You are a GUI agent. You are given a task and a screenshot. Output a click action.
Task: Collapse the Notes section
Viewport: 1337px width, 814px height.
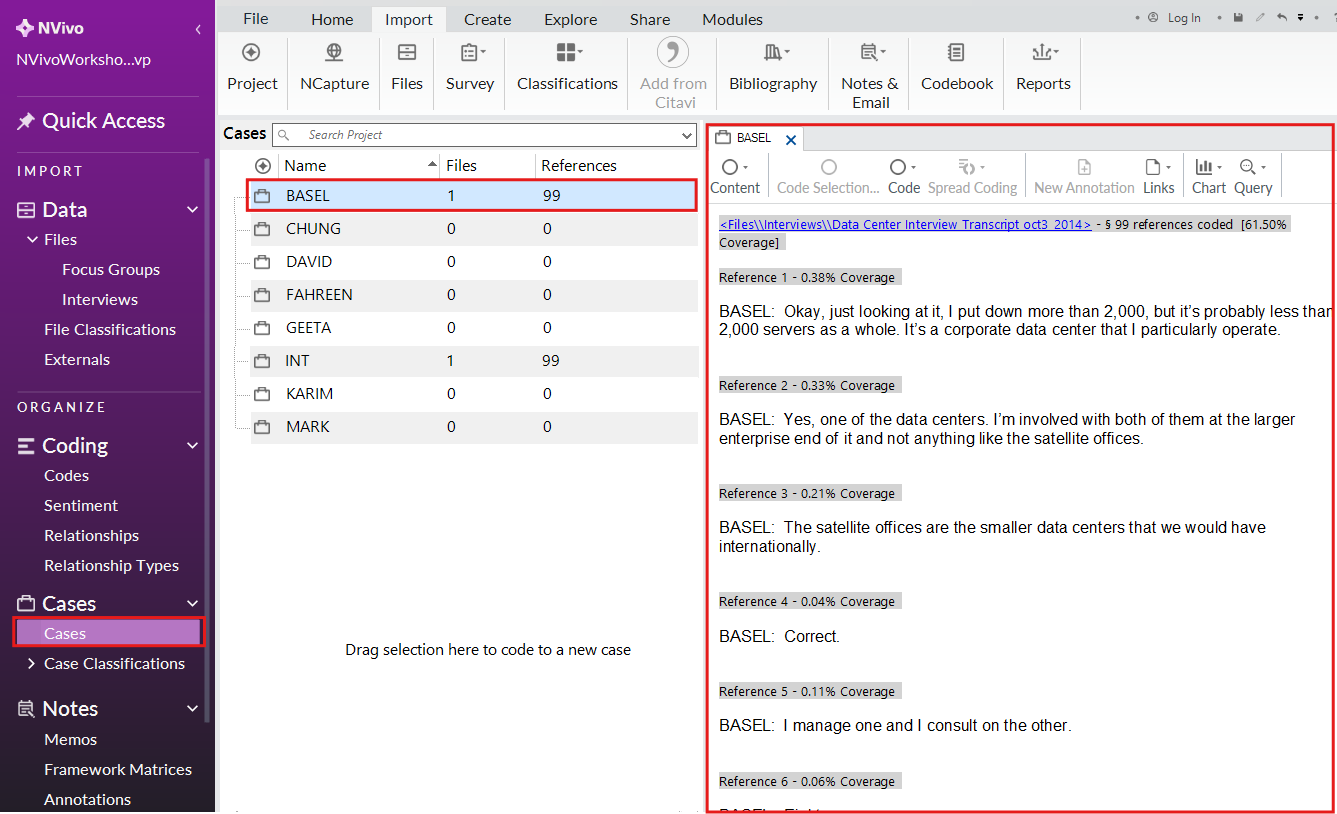[x=193, y=709]
